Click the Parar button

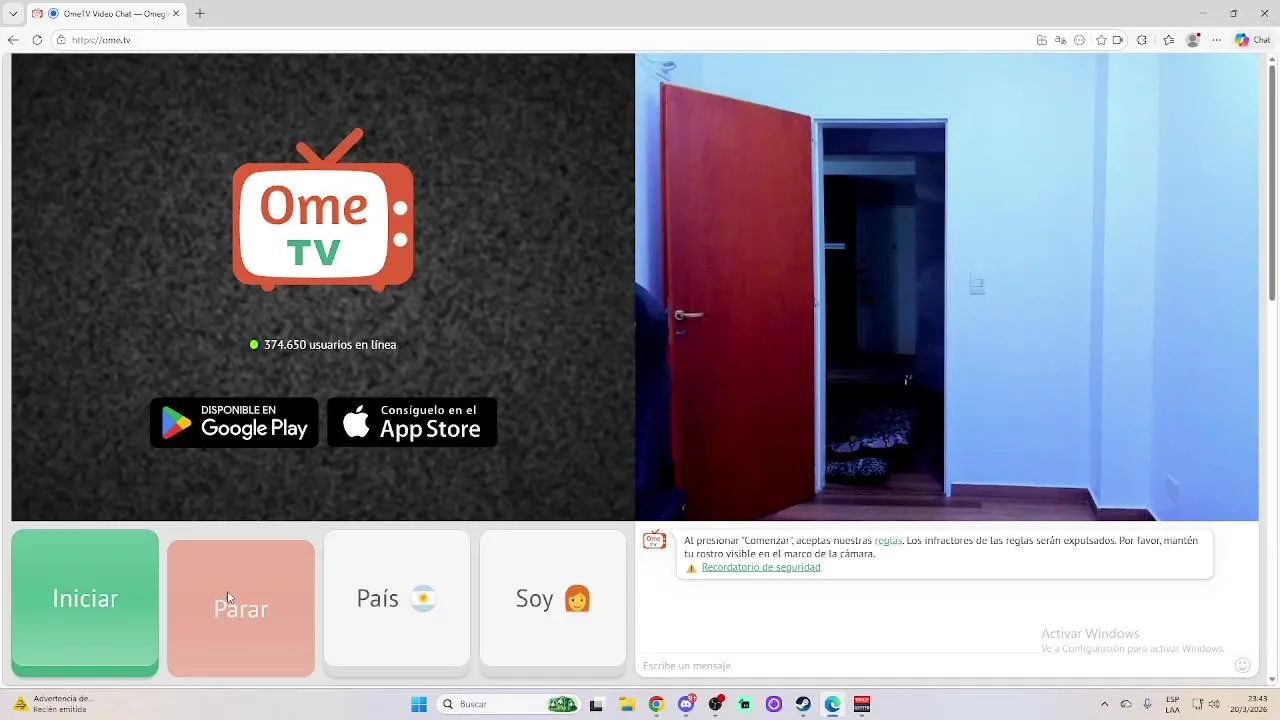241,607
